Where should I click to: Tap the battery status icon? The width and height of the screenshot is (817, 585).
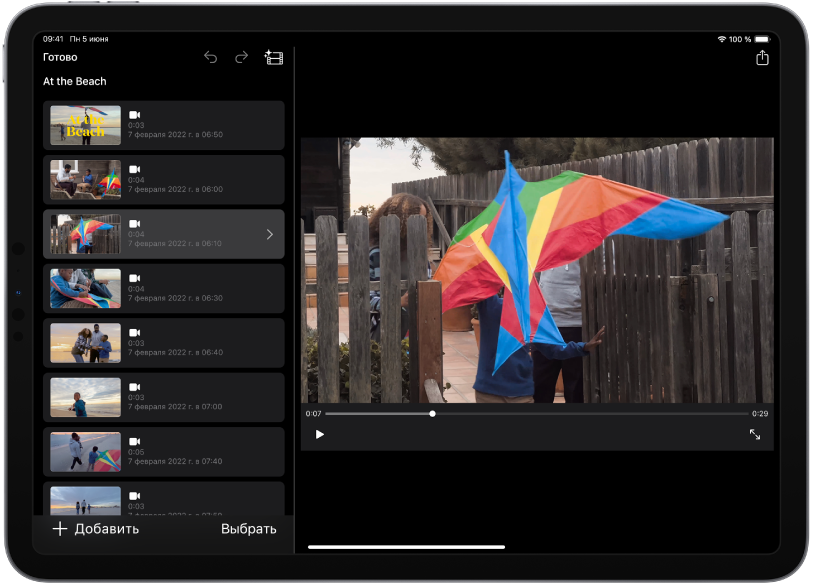coord(762,39)
